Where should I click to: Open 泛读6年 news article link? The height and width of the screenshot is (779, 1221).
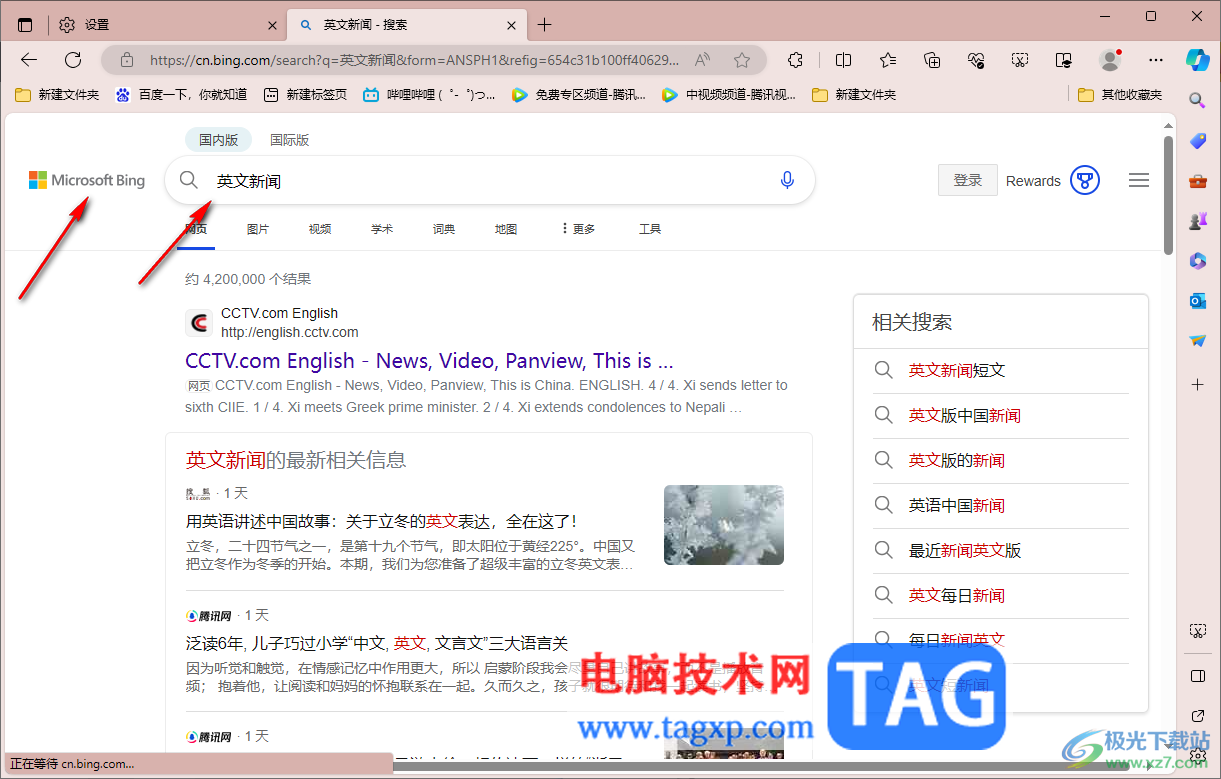tap(377, 643)
